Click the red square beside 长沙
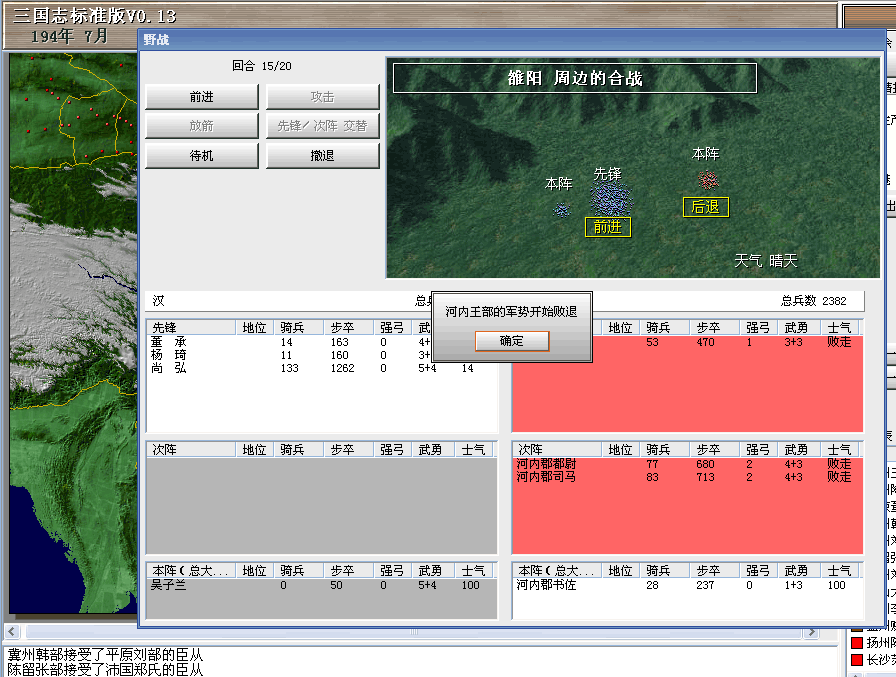Screen dimensions: 896x677 [856, 660]
